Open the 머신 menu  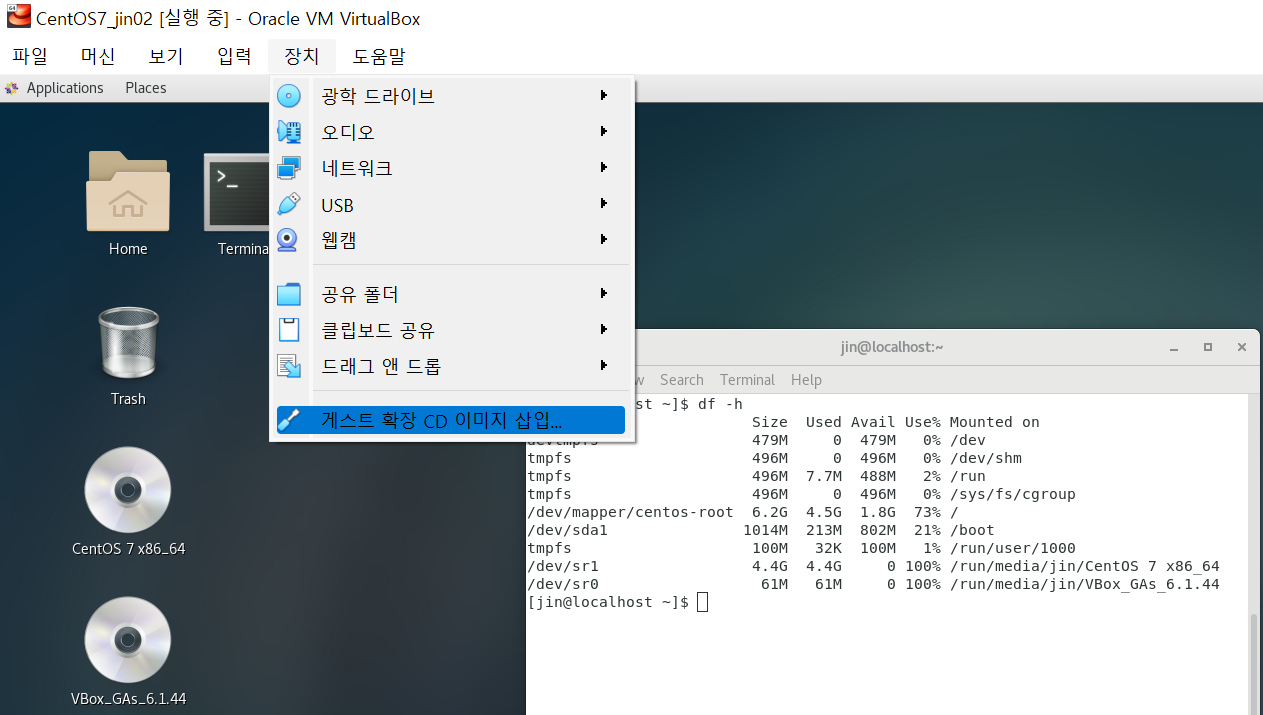click(98, 57)
